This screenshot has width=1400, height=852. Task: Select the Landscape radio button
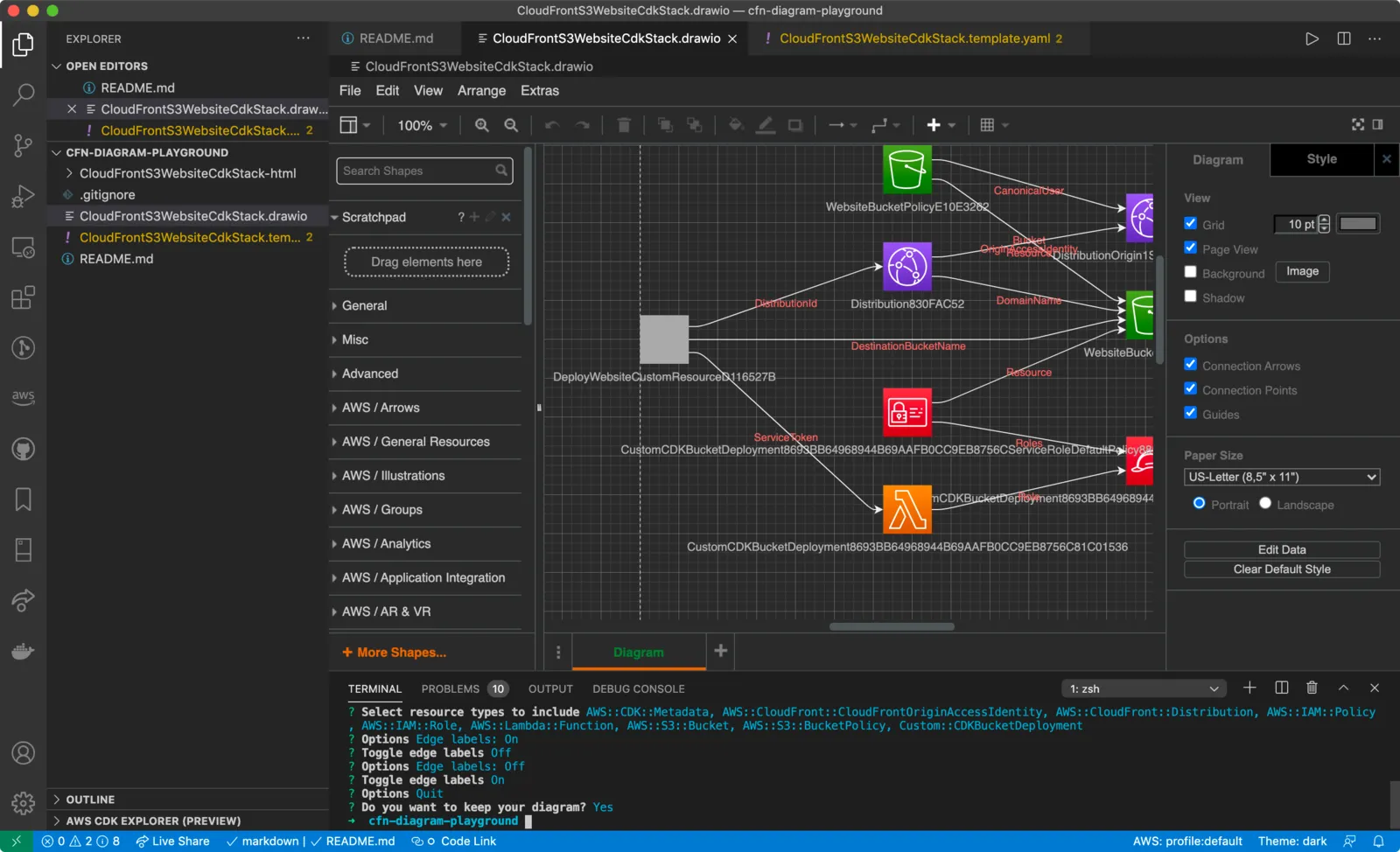[1265, 504]
